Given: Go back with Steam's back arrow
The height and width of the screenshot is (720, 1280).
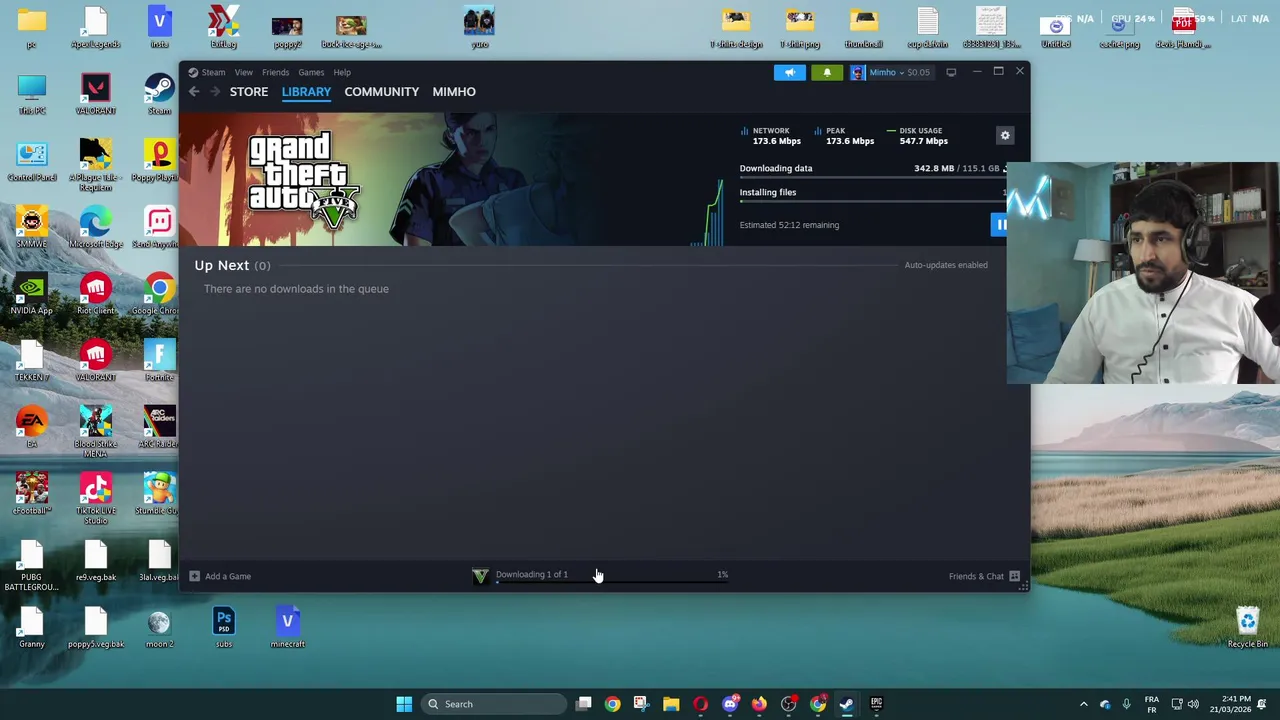Looking at the screenshot, I should pos(194,92).
